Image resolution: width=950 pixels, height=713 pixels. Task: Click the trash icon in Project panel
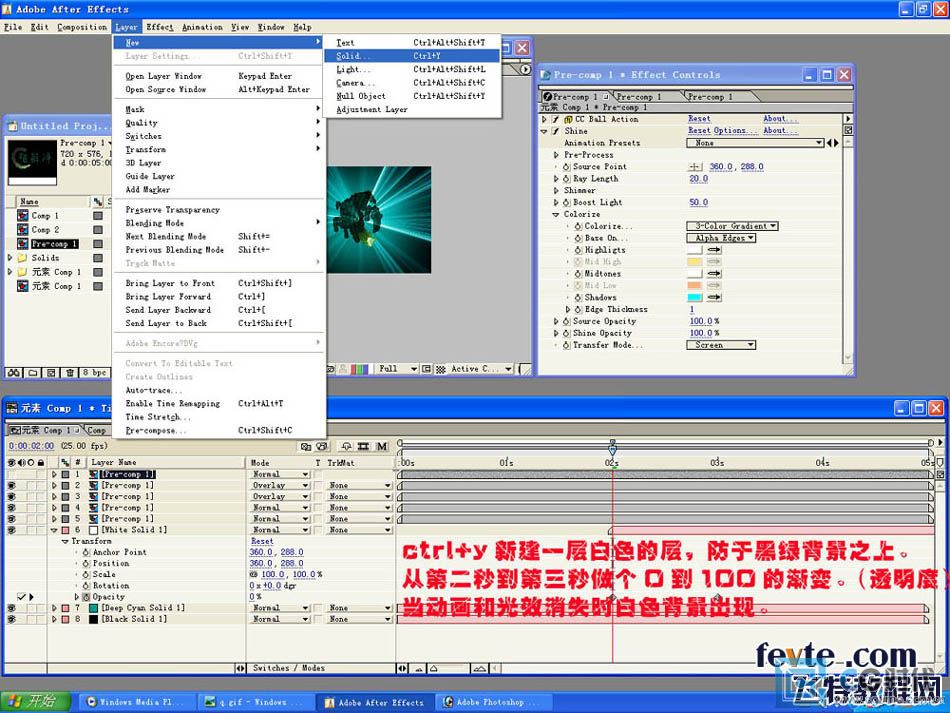[70, 373]
